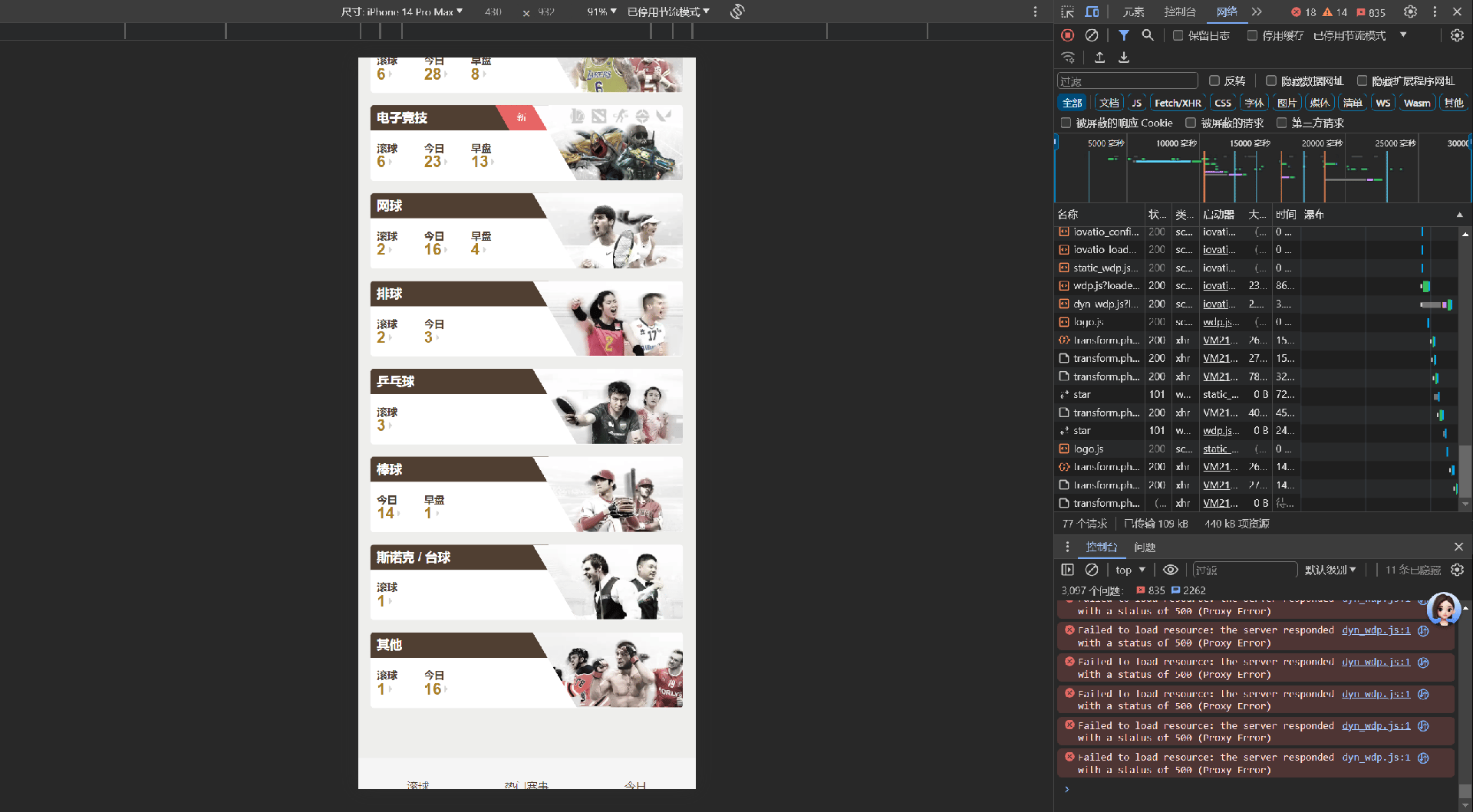Image resolution: width=1473 pixels, height=812 pixels.
Task: Open console settings gear
Action: pyautogui.click(x=1457, y=570)
